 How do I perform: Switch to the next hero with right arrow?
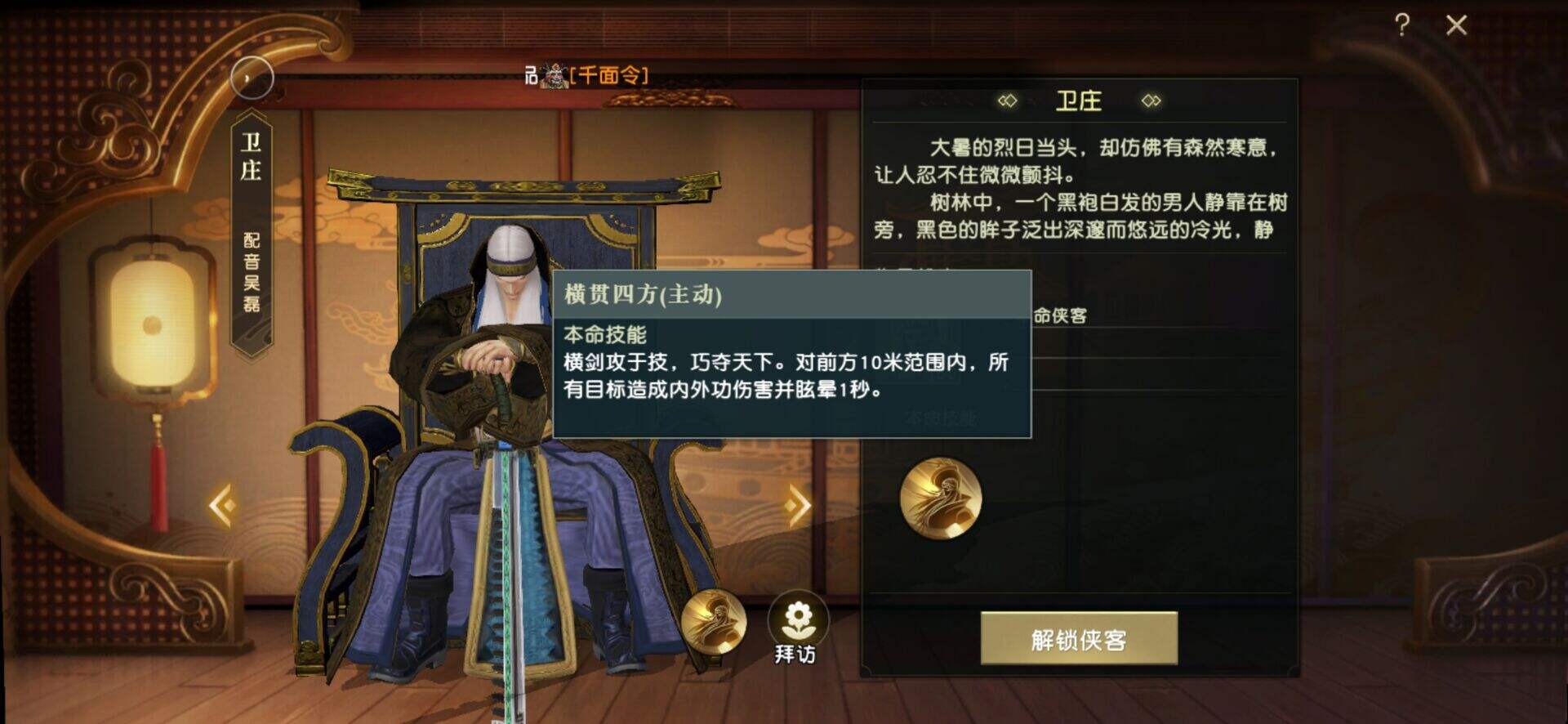click(798, 506)
